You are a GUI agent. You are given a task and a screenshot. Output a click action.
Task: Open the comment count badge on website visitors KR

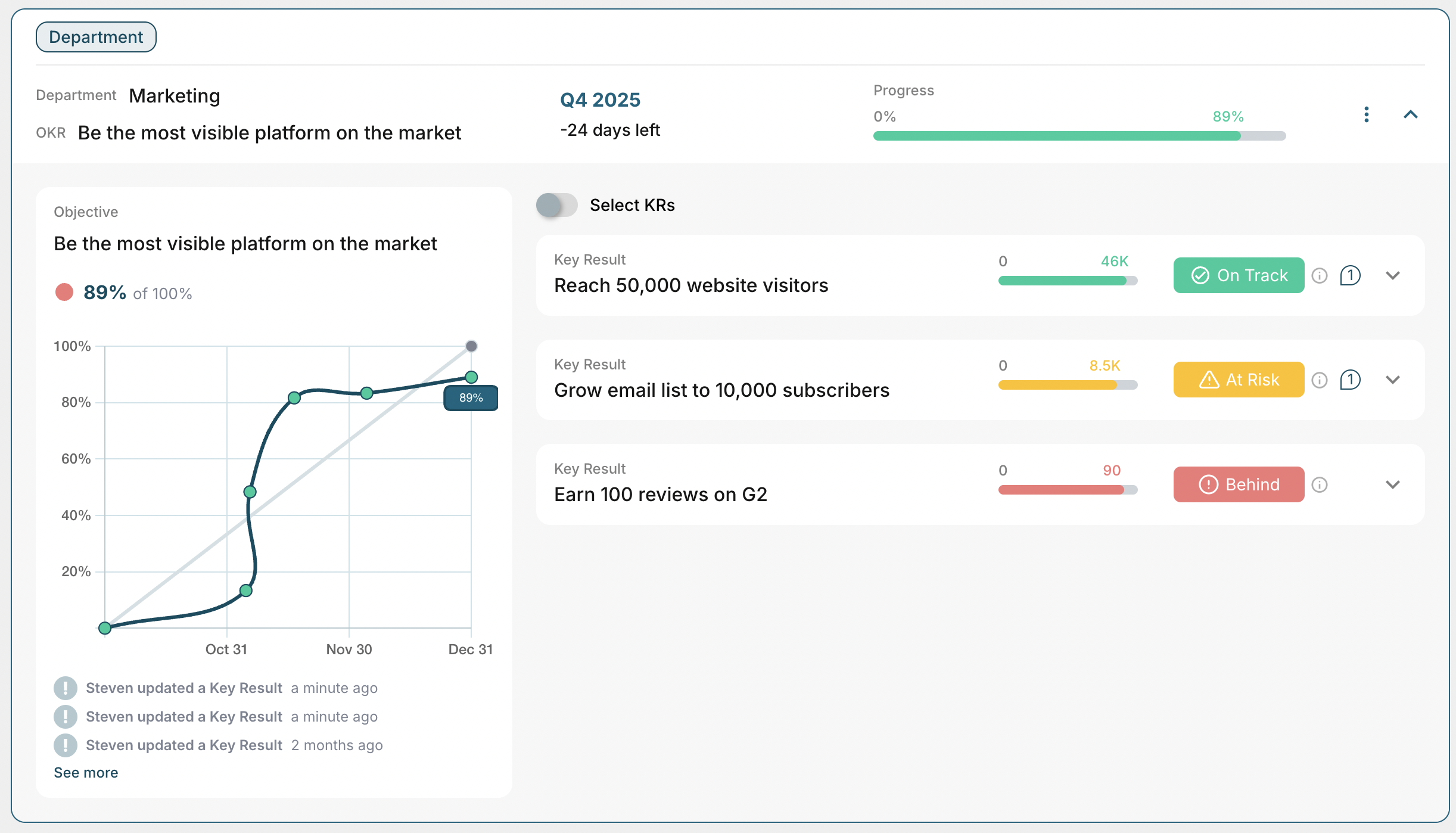click(x=1351, y=275)
